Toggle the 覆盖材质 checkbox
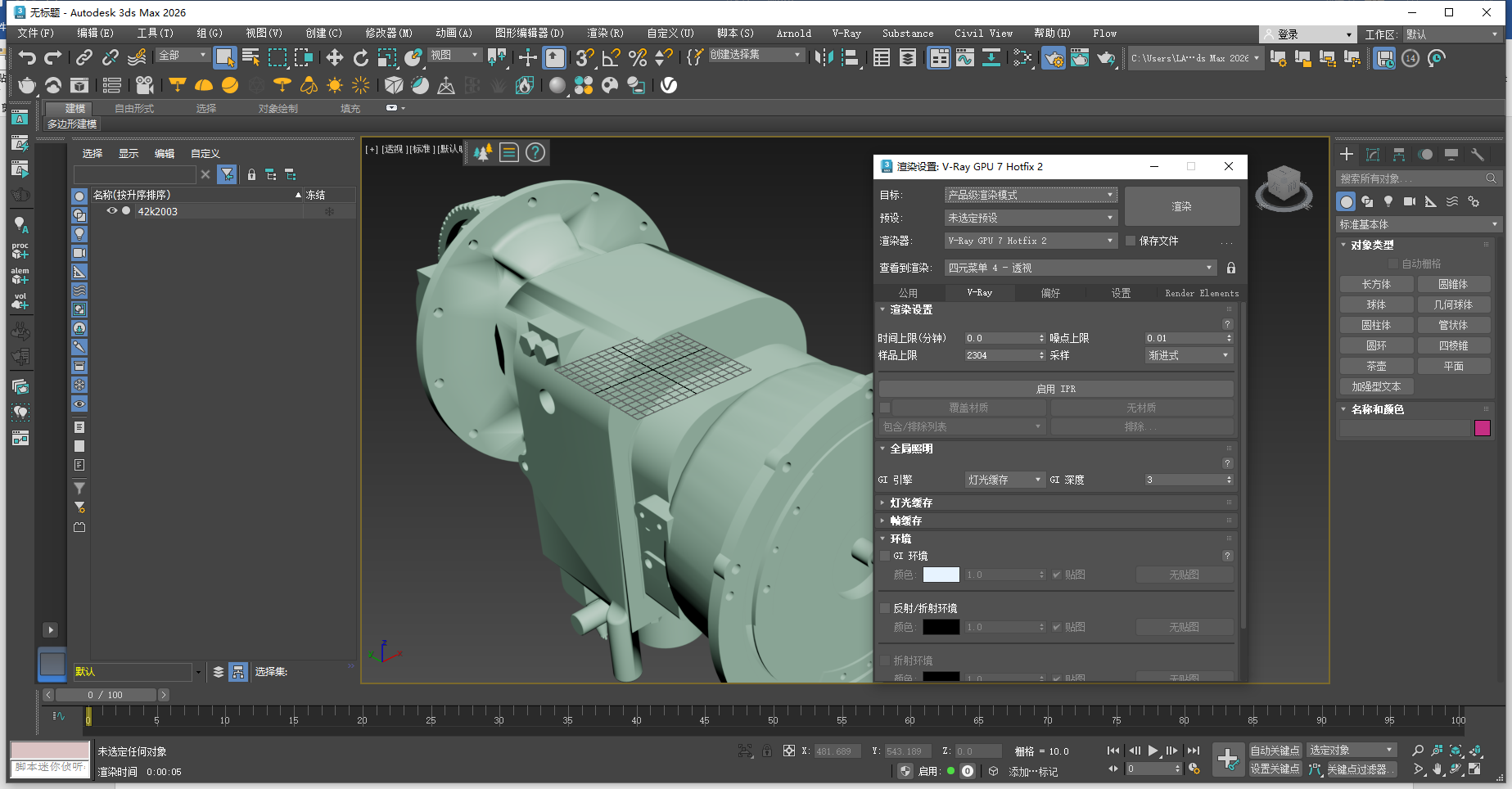This screenshot has width=1512, height=789. (x=885, y=408)
